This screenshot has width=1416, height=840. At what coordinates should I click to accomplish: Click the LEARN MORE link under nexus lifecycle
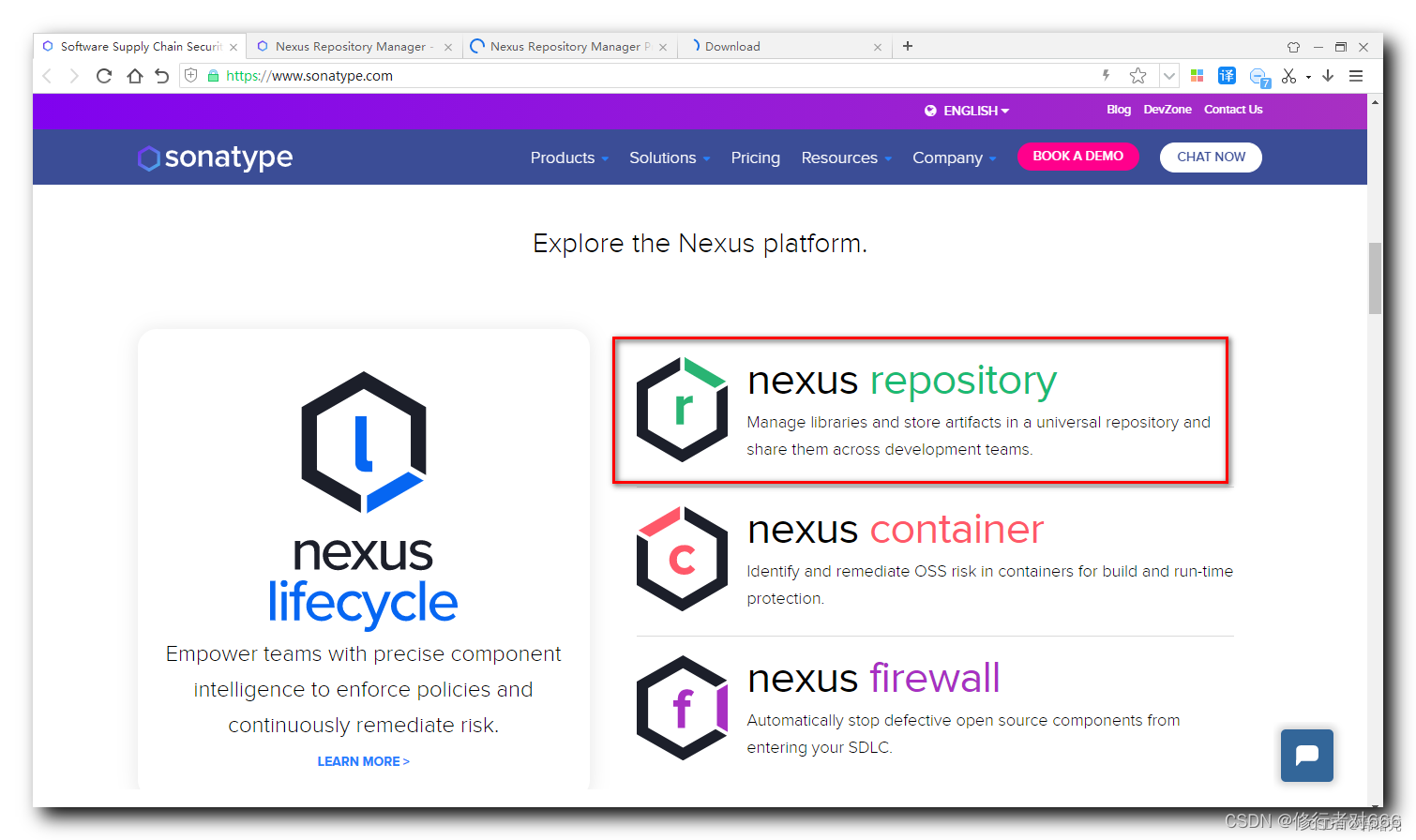pos(363,760)
